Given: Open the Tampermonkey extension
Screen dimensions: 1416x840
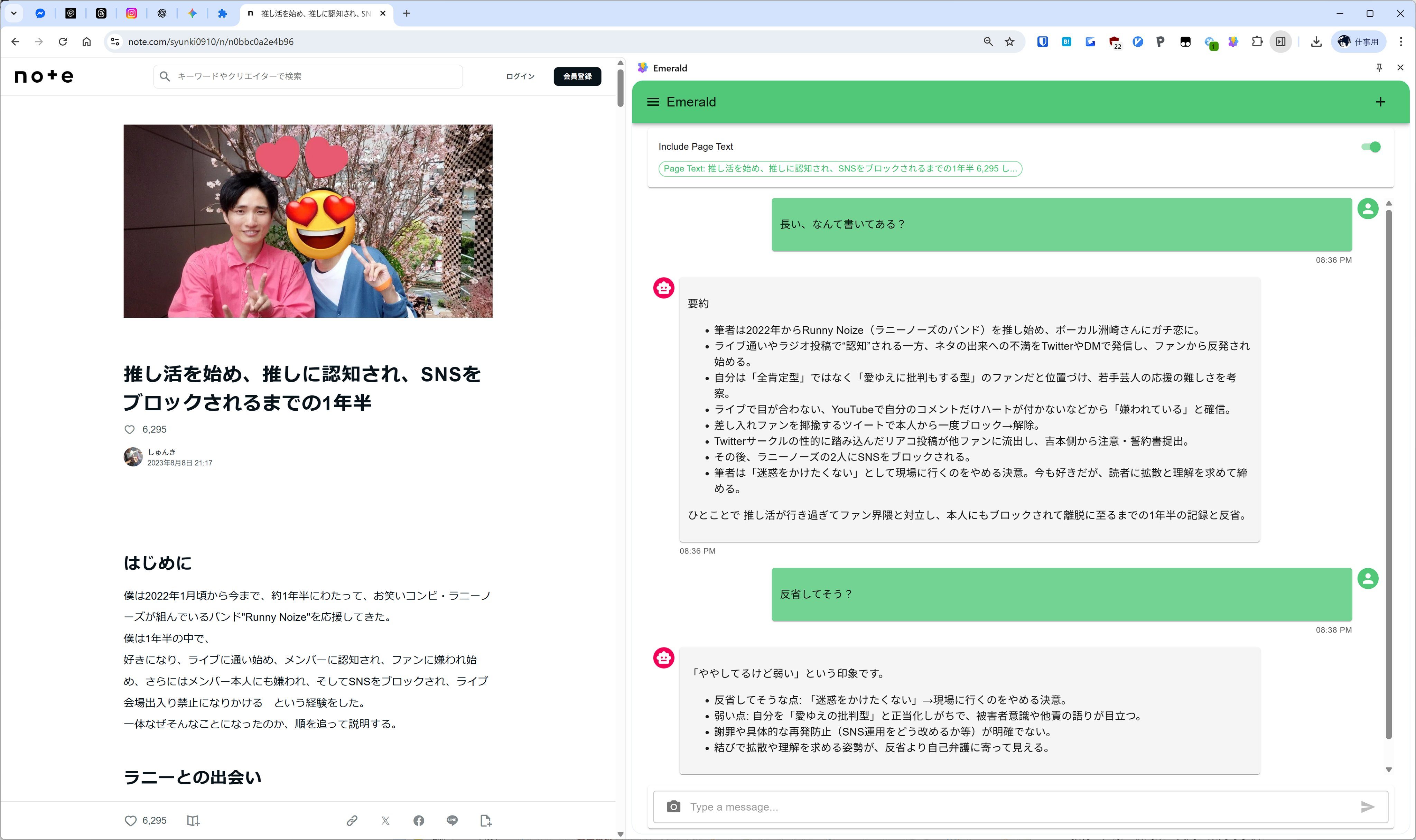Looking at the screenshot, I should click(x=1185, y=41).
